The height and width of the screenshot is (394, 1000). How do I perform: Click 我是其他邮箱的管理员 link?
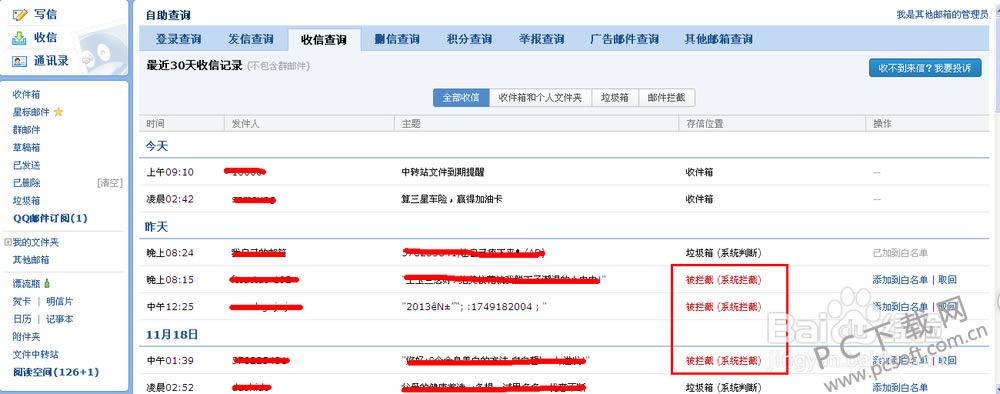[943, 15]
